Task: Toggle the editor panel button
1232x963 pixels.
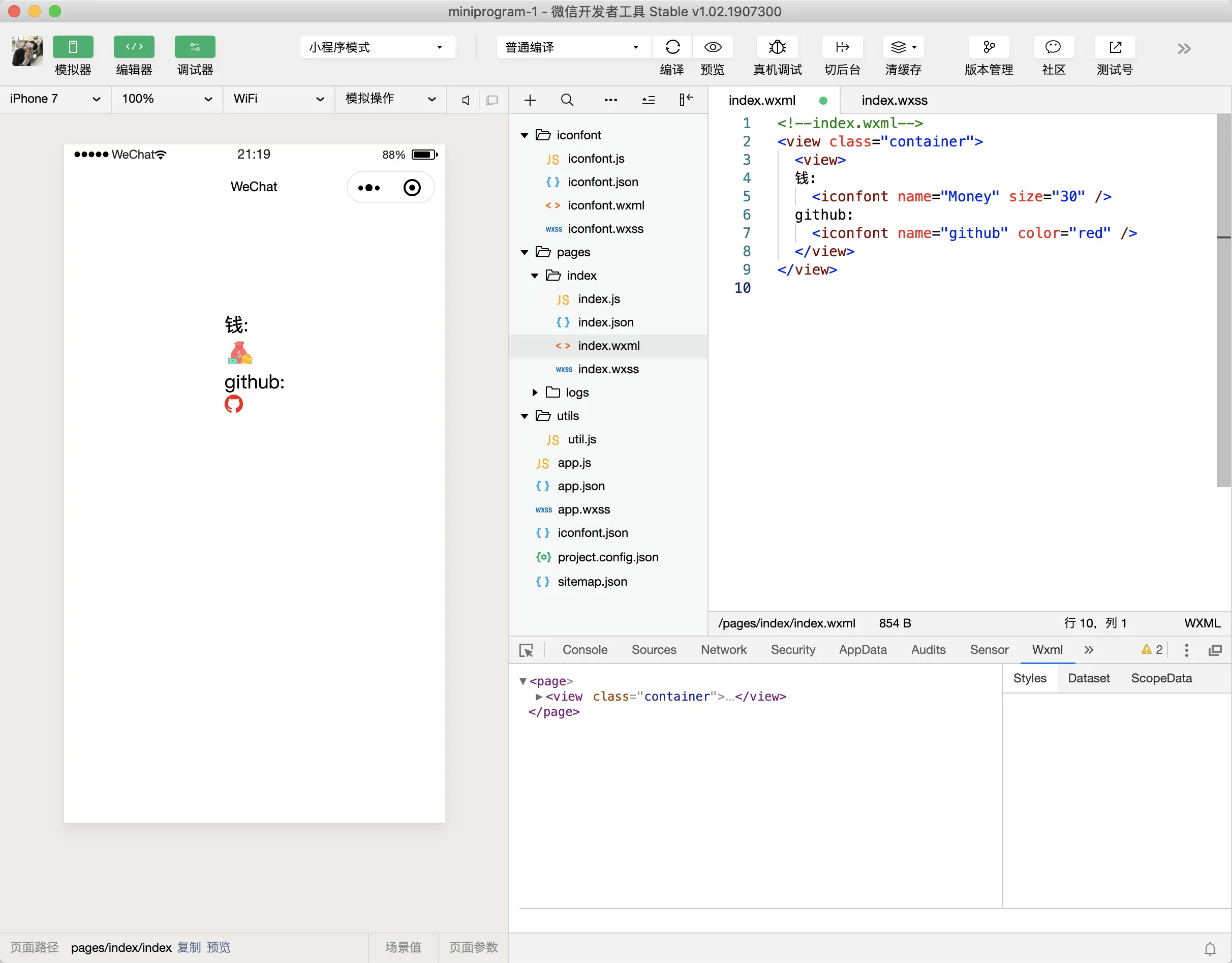Action: click(x=134, y=47)
